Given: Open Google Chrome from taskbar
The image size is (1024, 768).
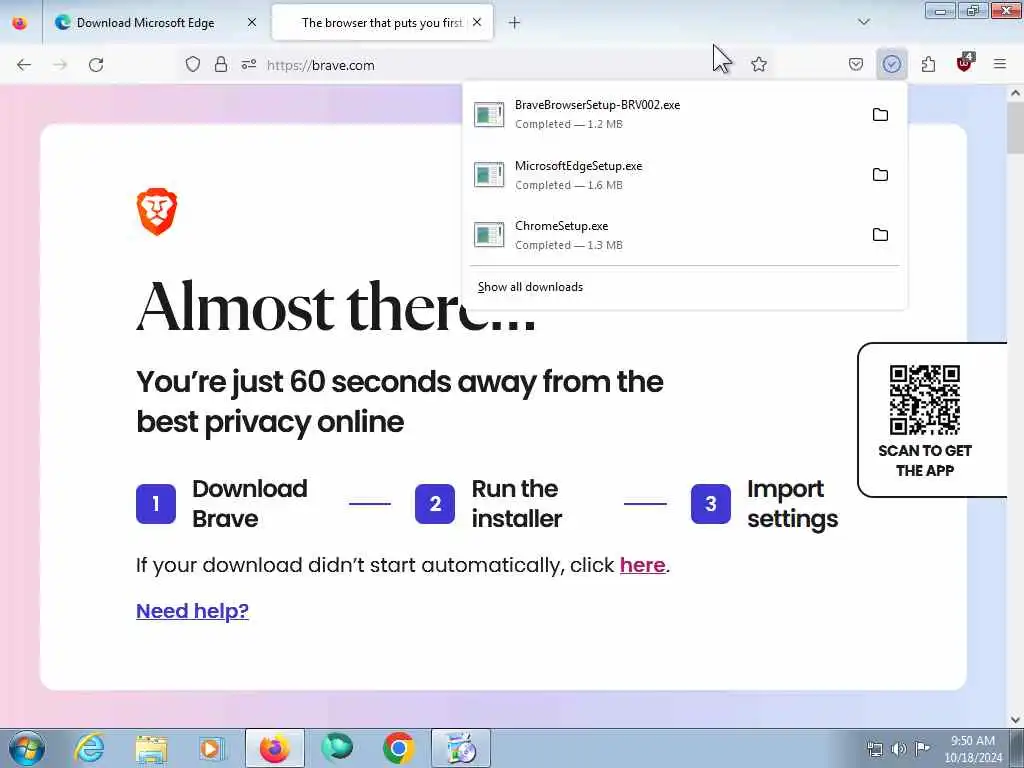Looking at the screenshot, I should coord(398,748).
